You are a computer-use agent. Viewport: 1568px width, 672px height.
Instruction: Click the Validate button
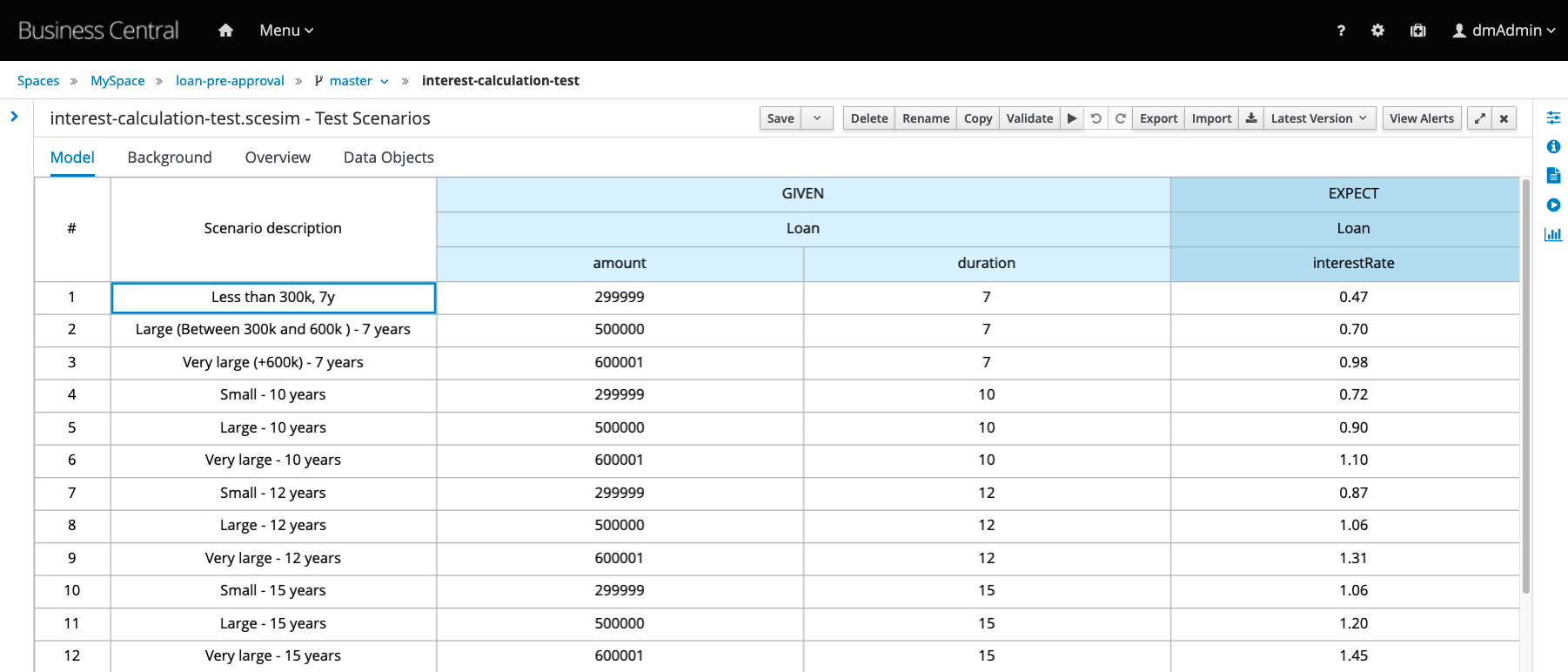1029,118
